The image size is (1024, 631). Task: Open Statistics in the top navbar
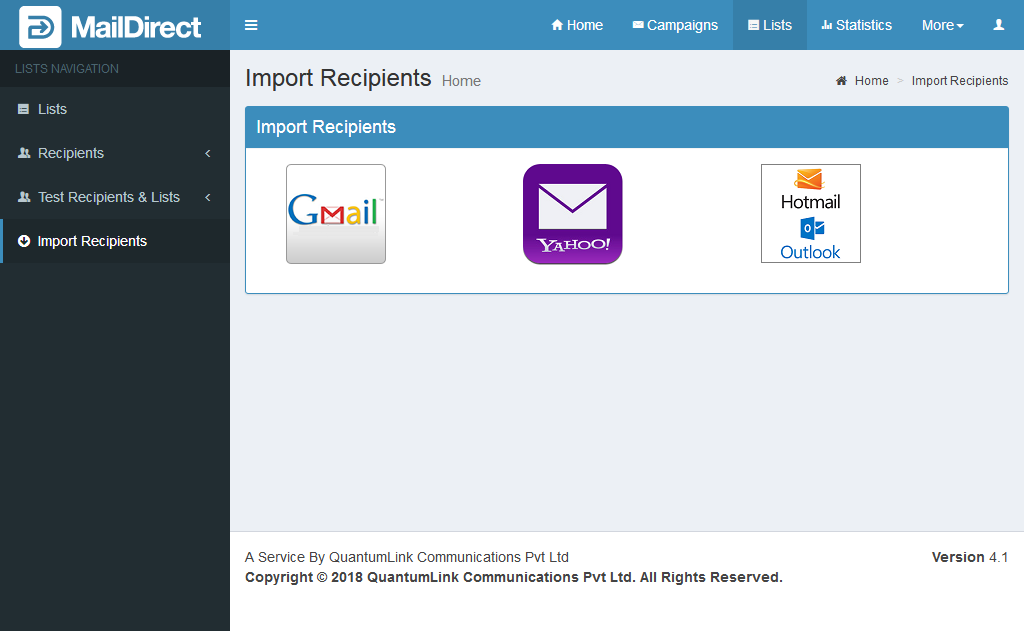[856, 25]
